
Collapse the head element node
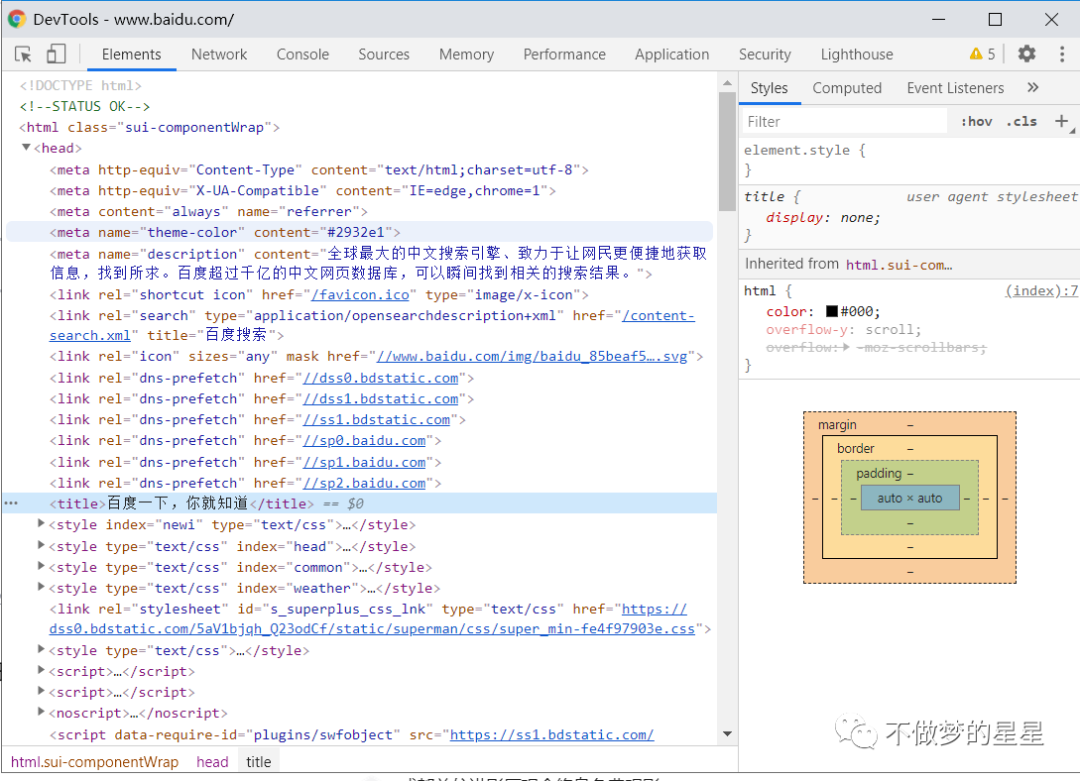click(26, 147)
